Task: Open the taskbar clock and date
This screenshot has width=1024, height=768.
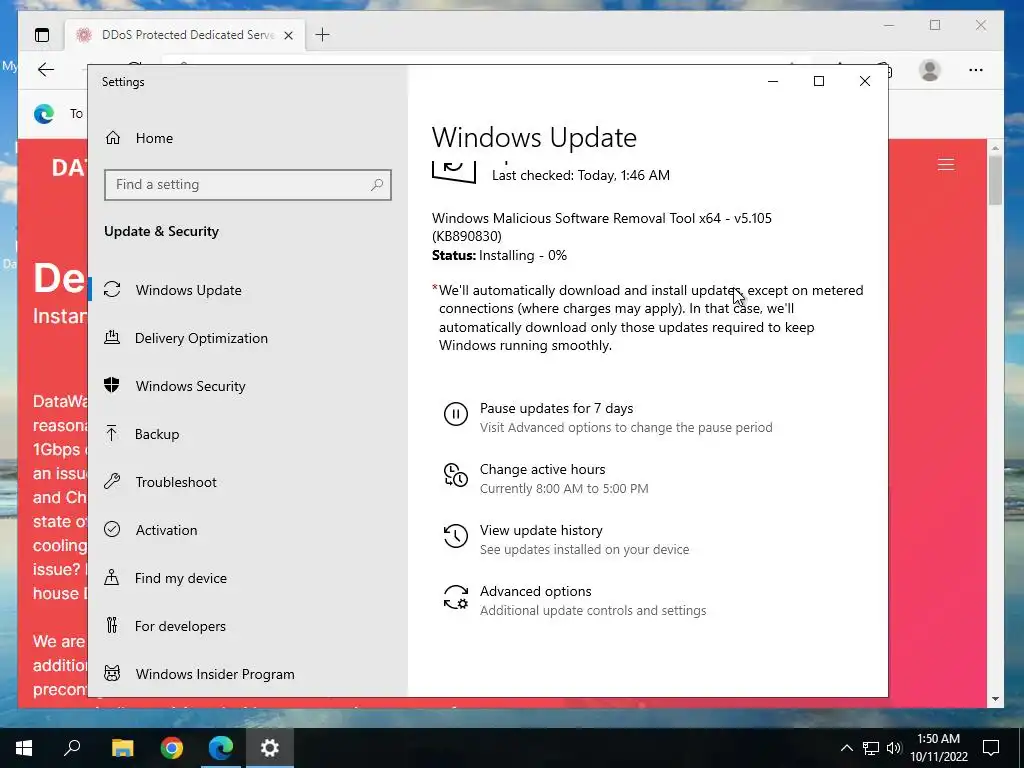Action: [x=938, y=748]
